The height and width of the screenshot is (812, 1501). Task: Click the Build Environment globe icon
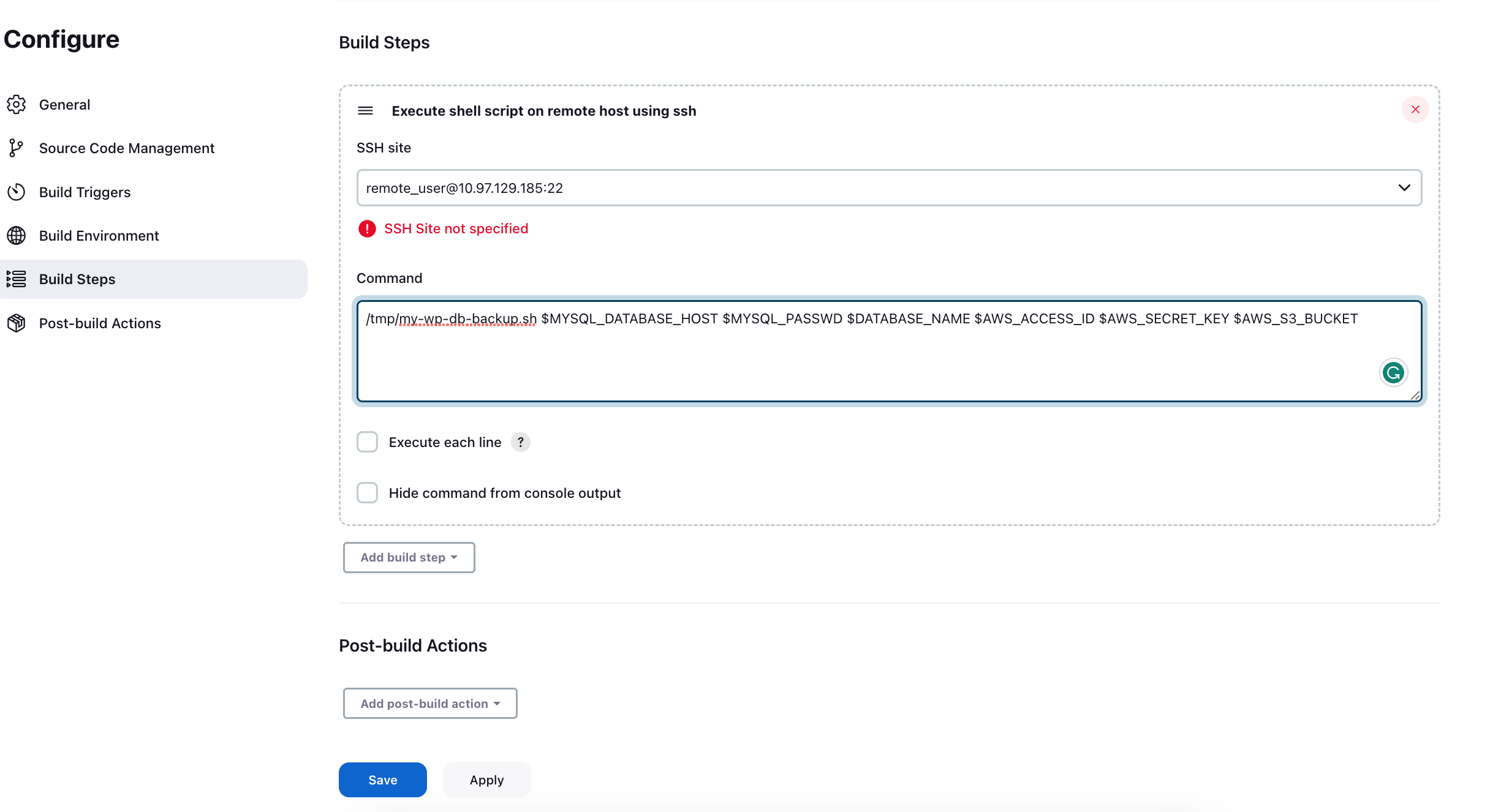(x=17, y=236)
